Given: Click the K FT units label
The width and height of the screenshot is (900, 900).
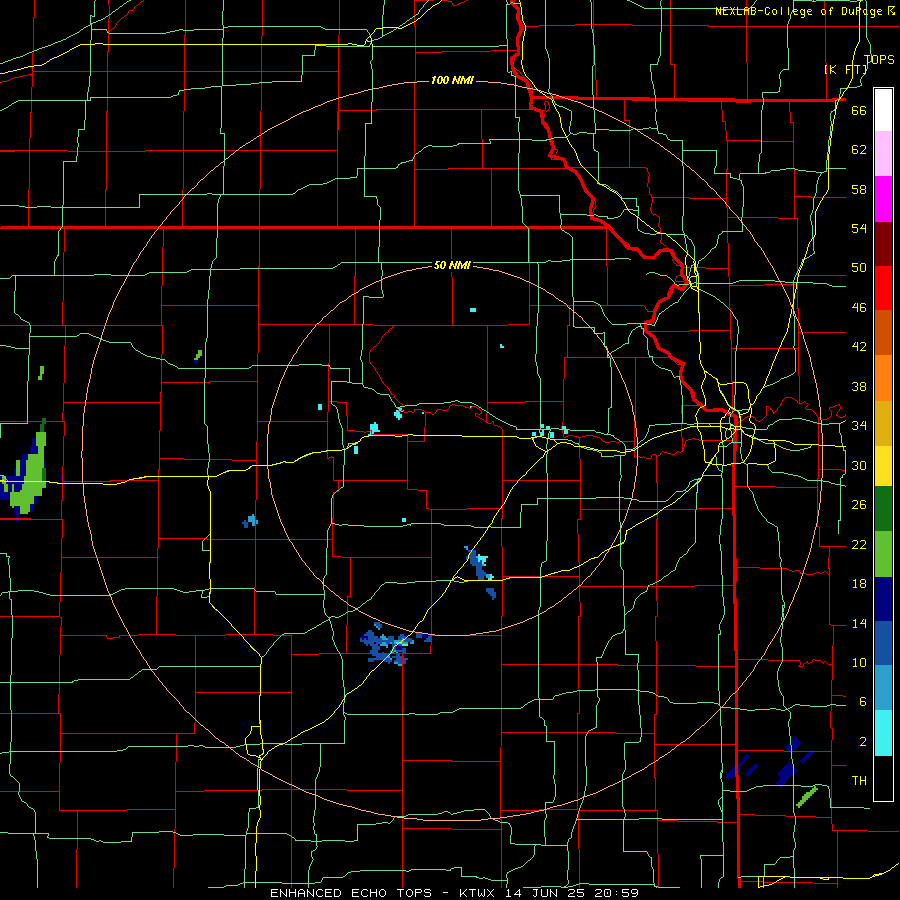Looking at the screenshot, I should click(x=845, y=69).
